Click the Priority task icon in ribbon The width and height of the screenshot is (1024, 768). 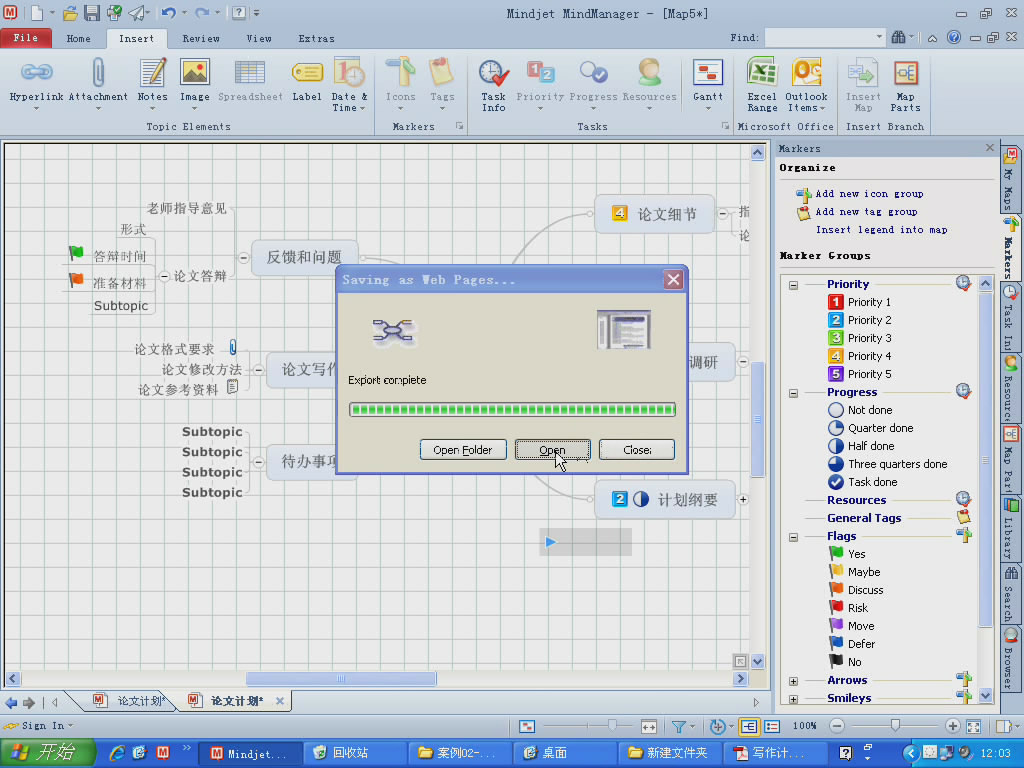point(540,73)
